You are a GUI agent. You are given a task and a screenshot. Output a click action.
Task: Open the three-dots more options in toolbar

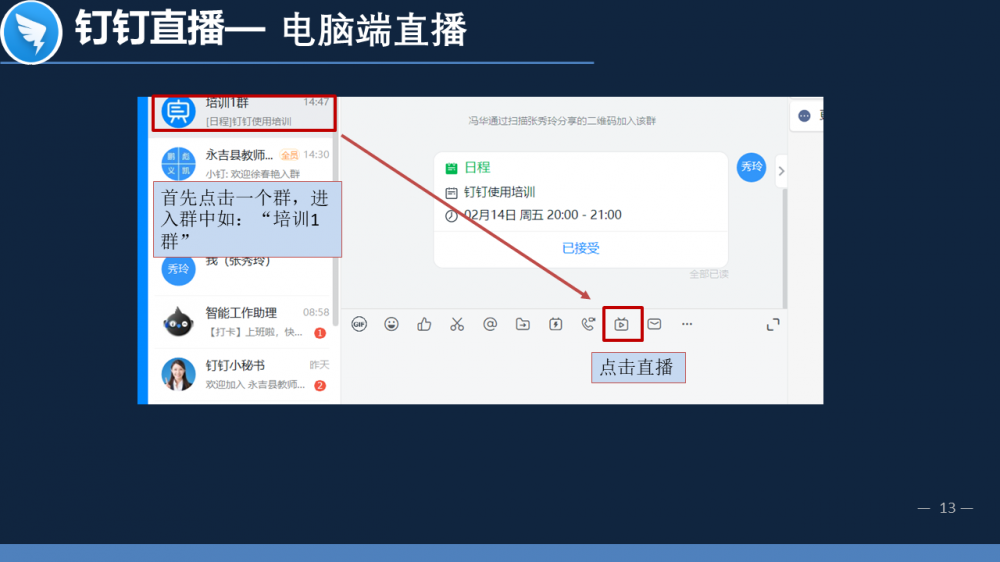687,324
